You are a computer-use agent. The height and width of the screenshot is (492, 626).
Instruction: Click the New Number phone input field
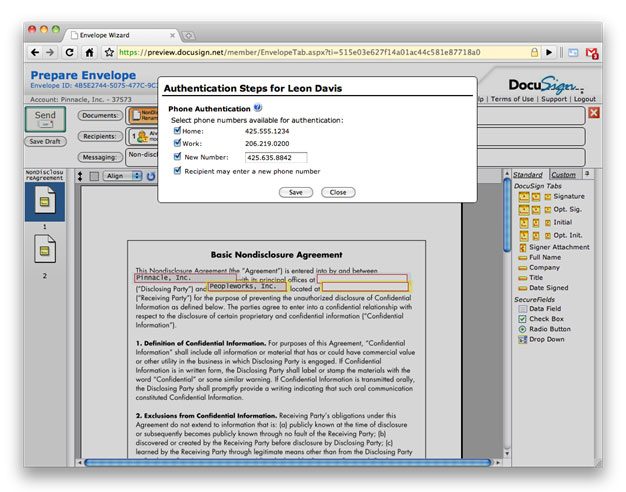tap(276, 158)
